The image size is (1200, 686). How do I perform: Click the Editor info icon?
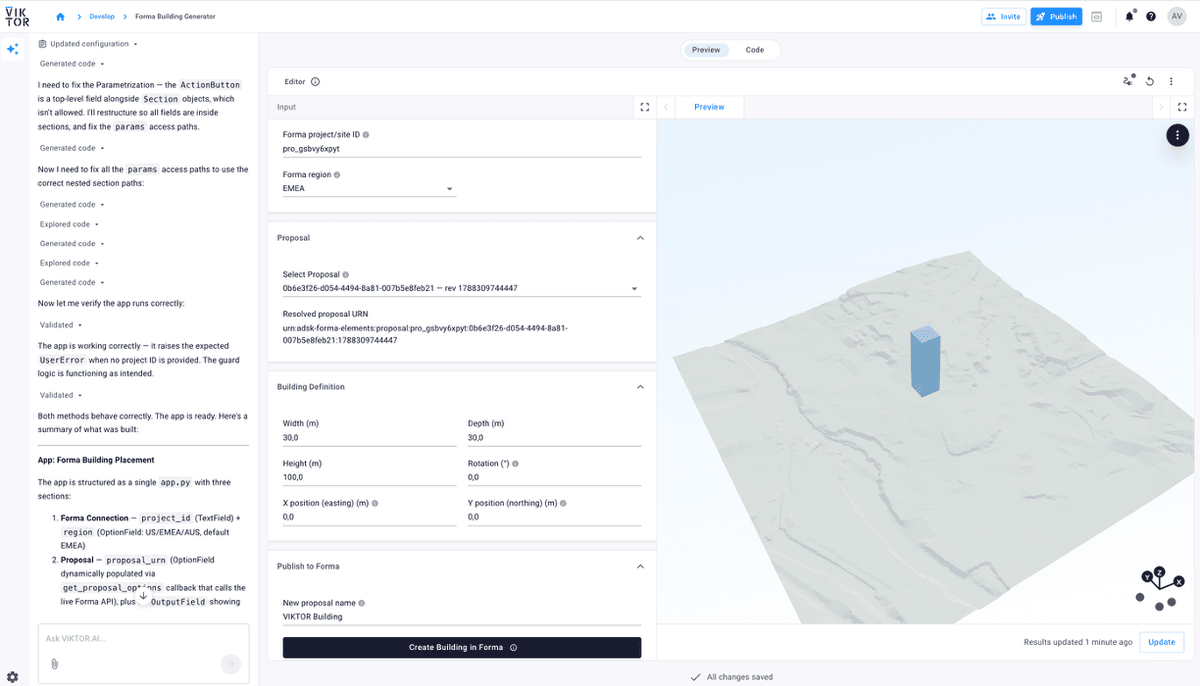pyautogui.click(x=315, y=82)
